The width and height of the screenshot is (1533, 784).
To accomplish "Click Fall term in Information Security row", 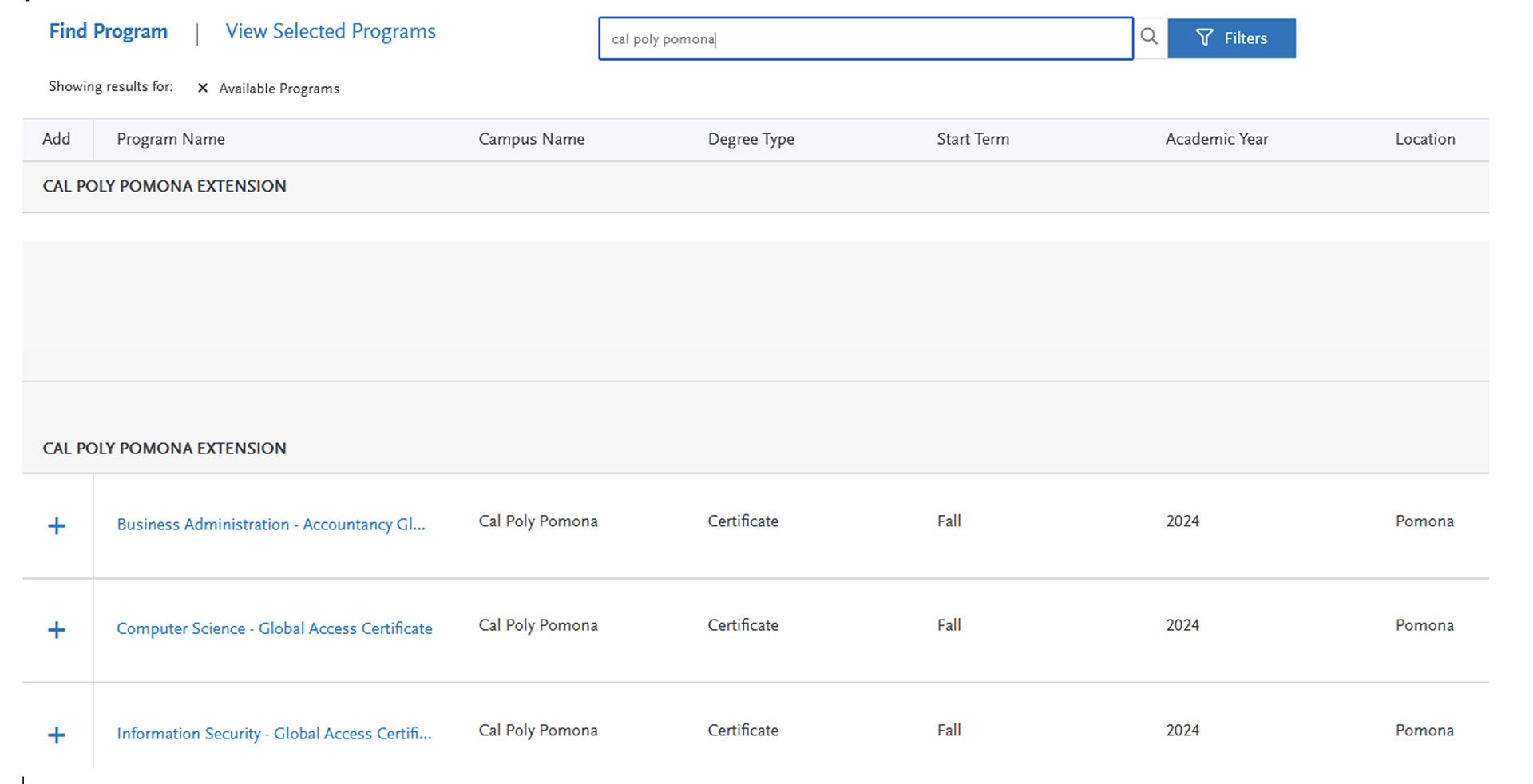I will (949, 731).
